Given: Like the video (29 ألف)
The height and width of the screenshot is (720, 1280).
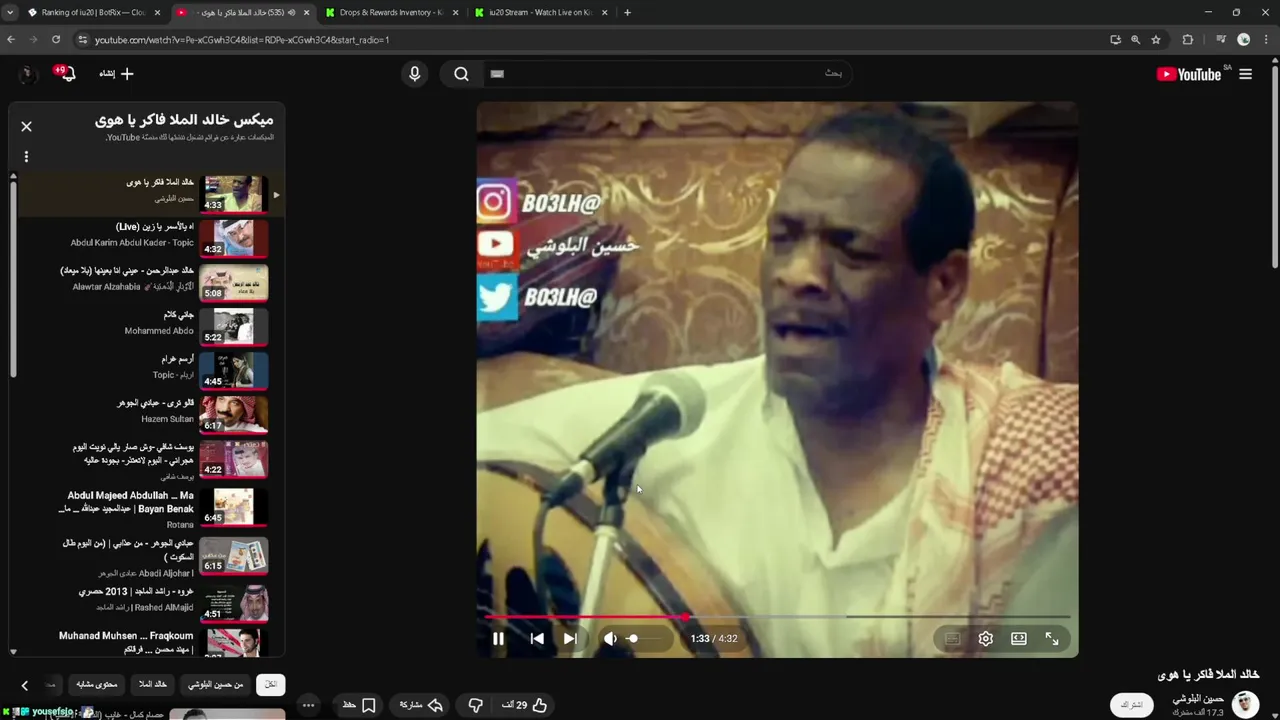Looking at the screenshot, I should [x=525, y=705].
